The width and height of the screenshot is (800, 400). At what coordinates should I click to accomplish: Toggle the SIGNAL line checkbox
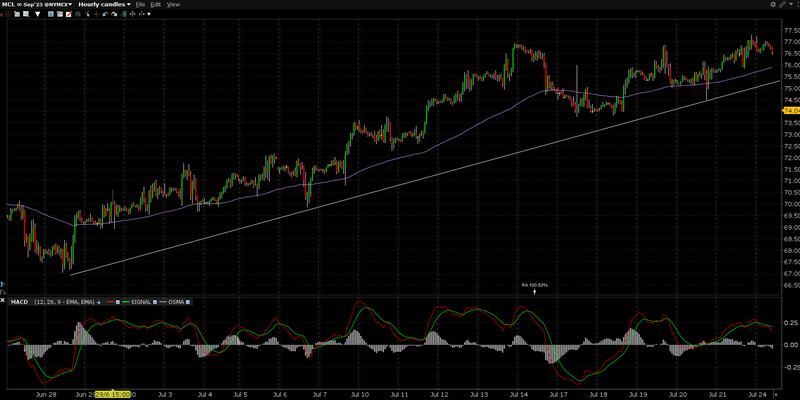155,302
